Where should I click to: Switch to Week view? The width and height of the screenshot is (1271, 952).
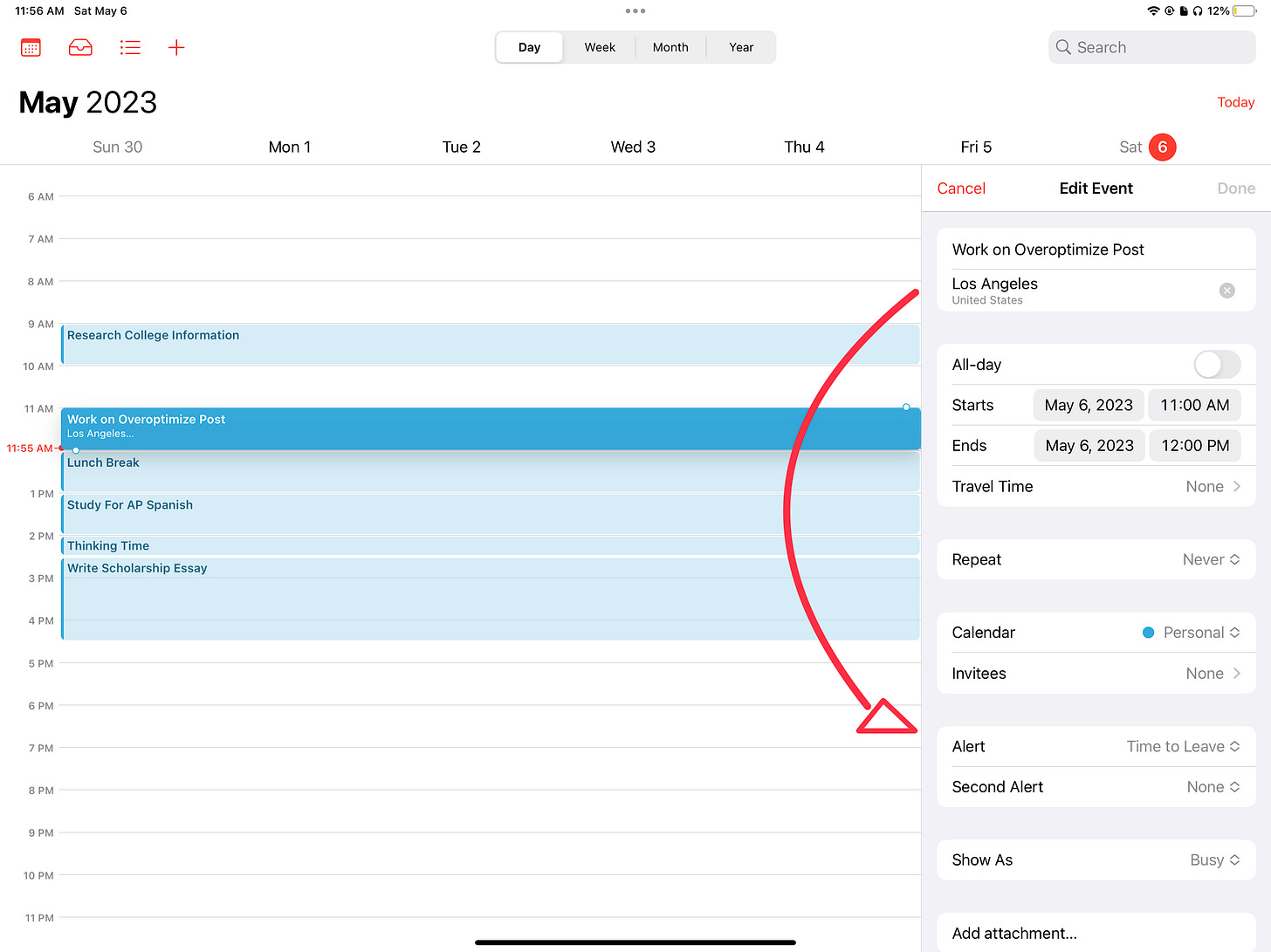(x=600, y=47)
